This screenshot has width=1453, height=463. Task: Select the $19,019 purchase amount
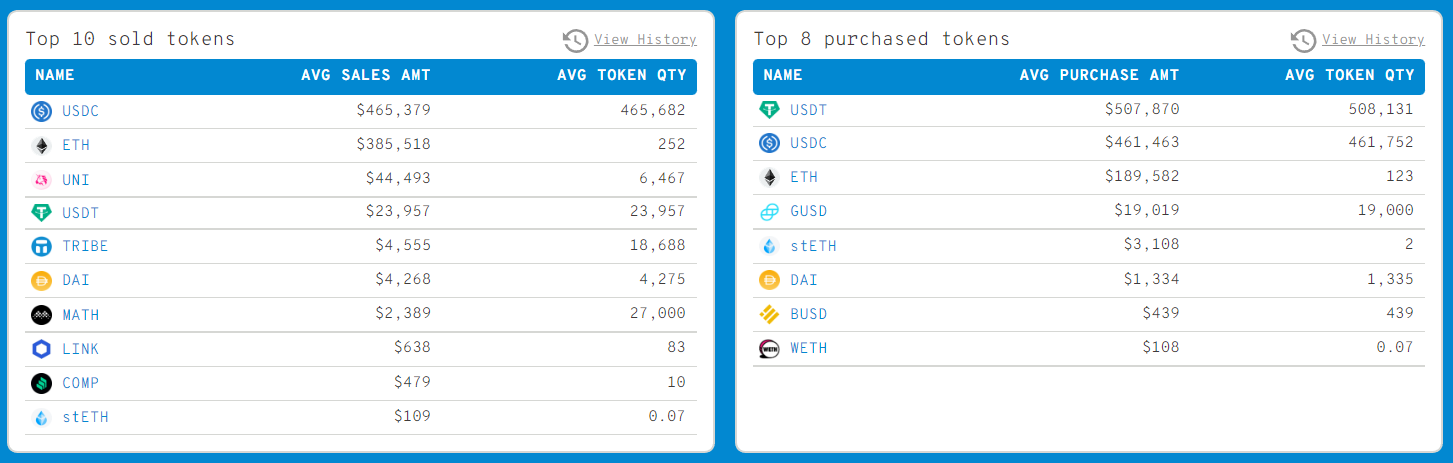[1147, 211]
